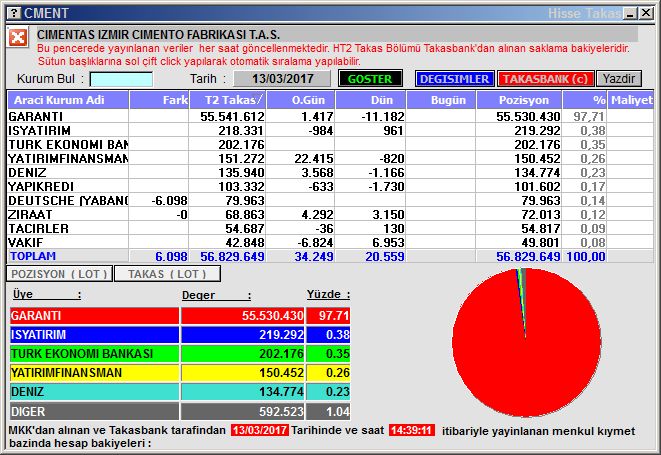
Task: Select the DEUTSCHE row in the table
Action: [330, 200]
